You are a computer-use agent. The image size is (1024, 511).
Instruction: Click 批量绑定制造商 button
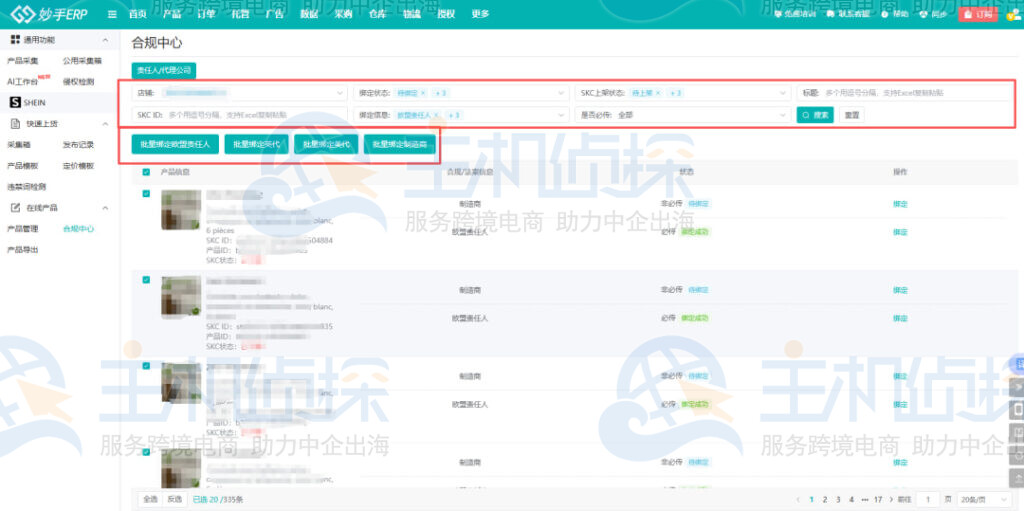coord(400,145)
